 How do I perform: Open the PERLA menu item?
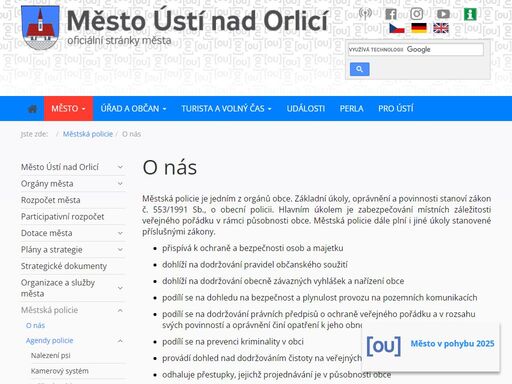pos(351,109)
